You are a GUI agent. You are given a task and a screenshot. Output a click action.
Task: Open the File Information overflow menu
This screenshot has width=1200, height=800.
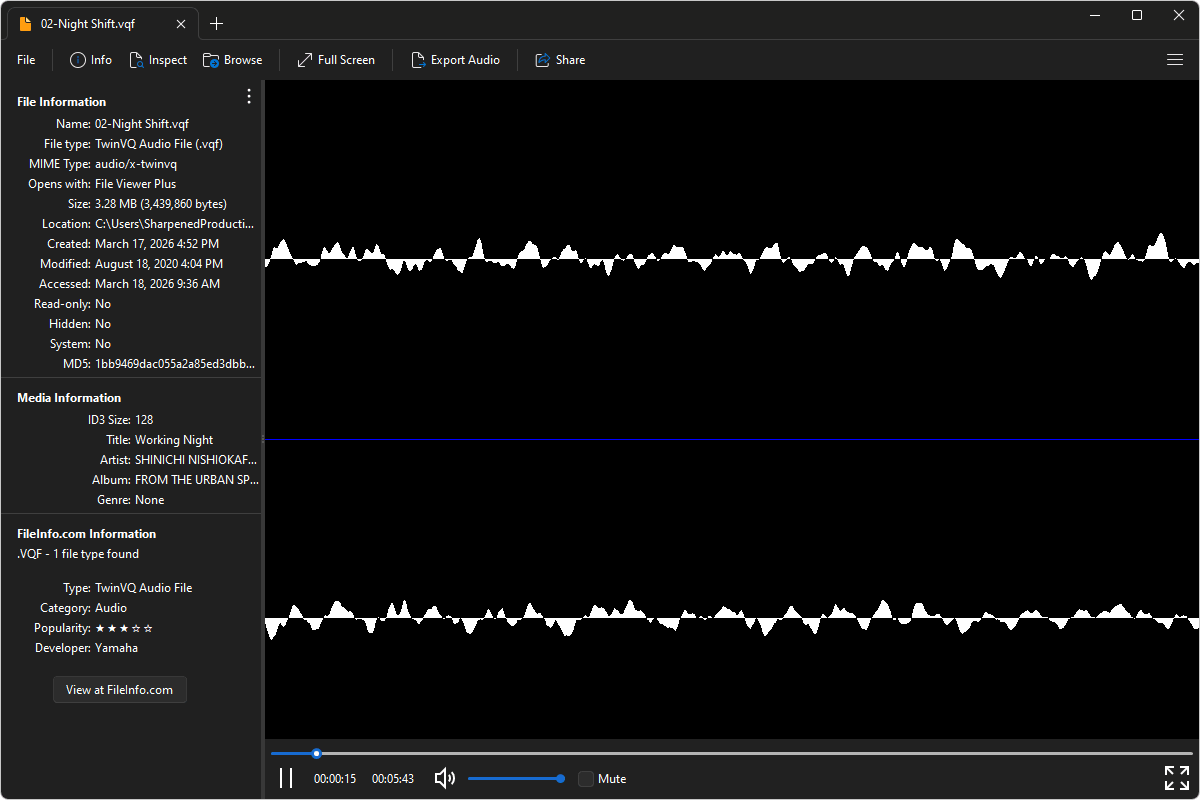(x=248, y=96)
